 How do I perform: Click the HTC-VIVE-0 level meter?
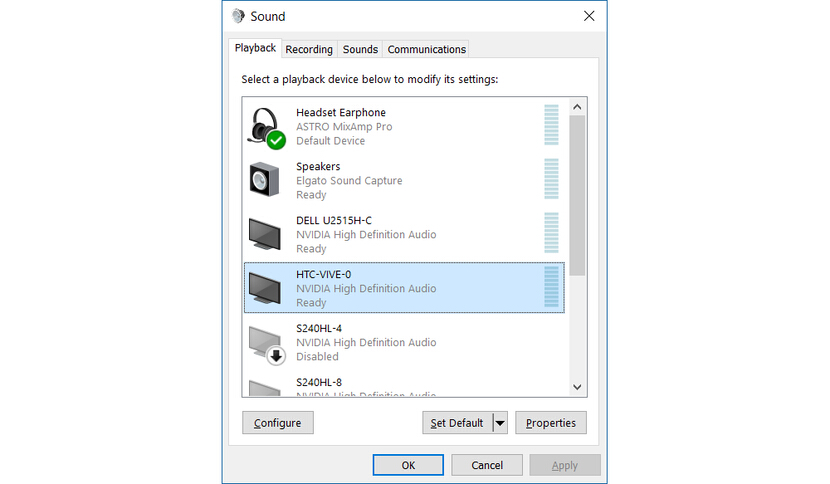551,287
